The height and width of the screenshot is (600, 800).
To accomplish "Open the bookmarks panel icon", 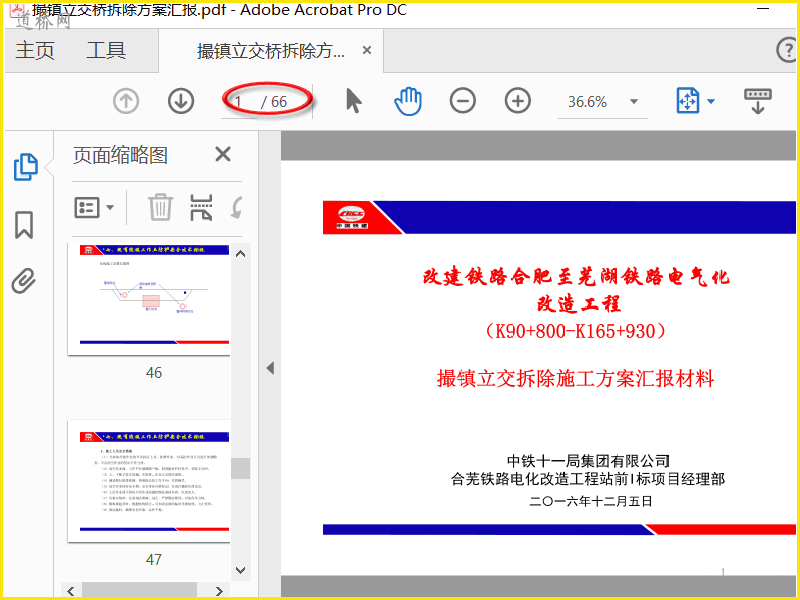I will (24, 224).
